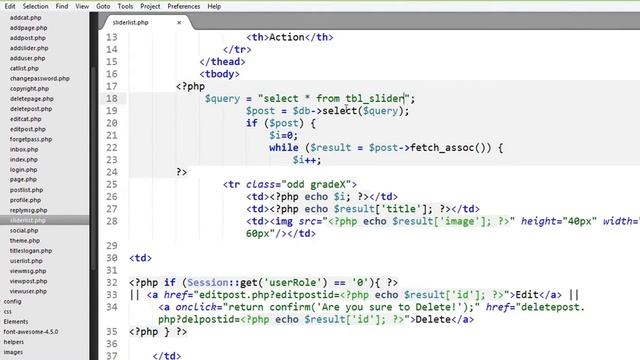Open userlist.php in the sidebar
The image size is (640, 360).
(26, 261)
